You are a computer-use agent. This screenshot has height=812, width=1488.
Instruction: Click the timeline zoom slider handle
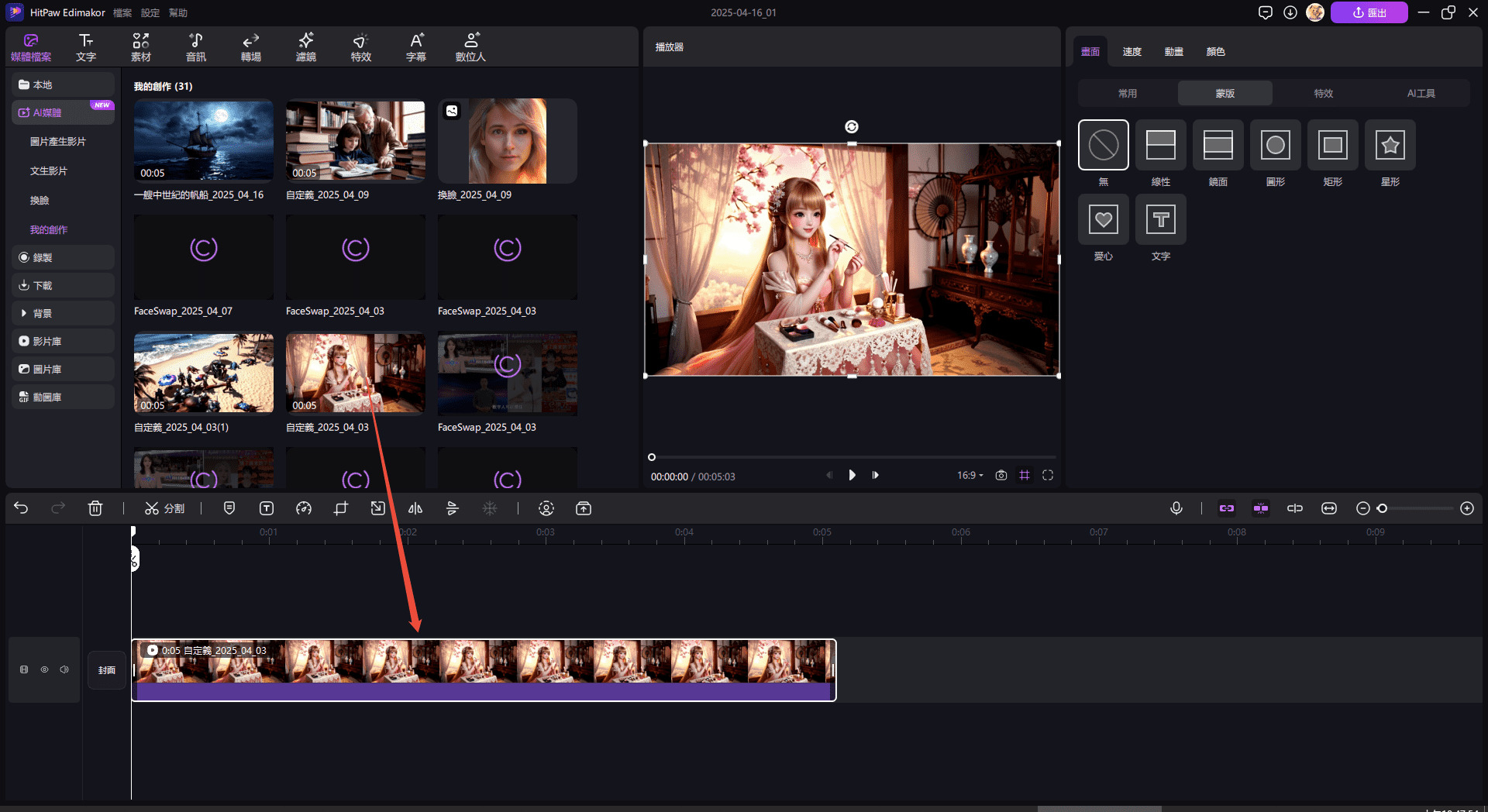1382,508
